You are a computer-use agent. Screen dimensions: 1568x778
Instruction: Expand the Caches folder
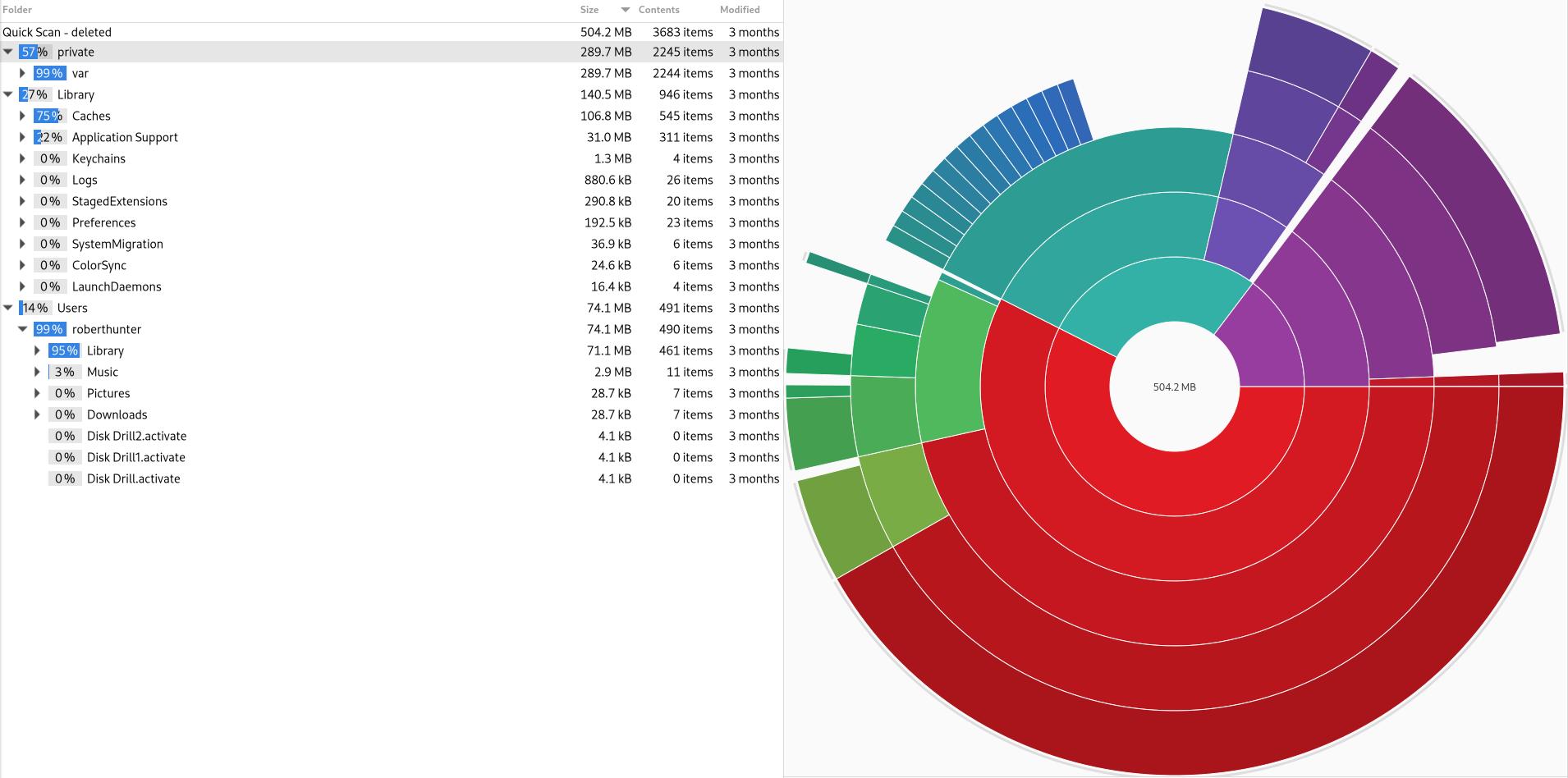23,116
